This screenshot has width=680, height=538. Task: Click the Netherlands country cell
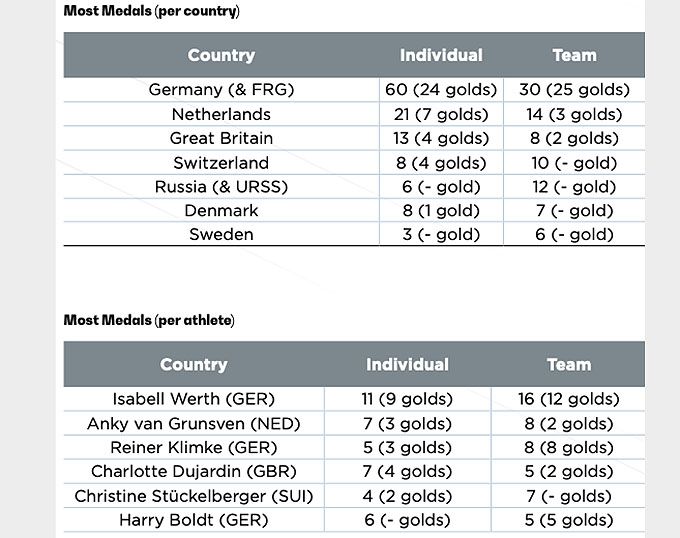coord(221,114)
